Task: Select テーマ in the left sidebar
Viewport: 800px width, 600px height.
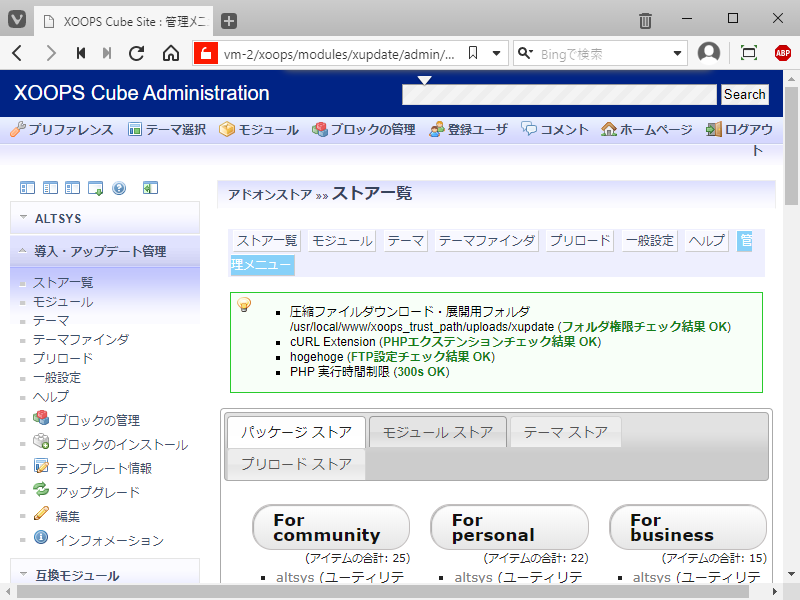Action: 51,320
